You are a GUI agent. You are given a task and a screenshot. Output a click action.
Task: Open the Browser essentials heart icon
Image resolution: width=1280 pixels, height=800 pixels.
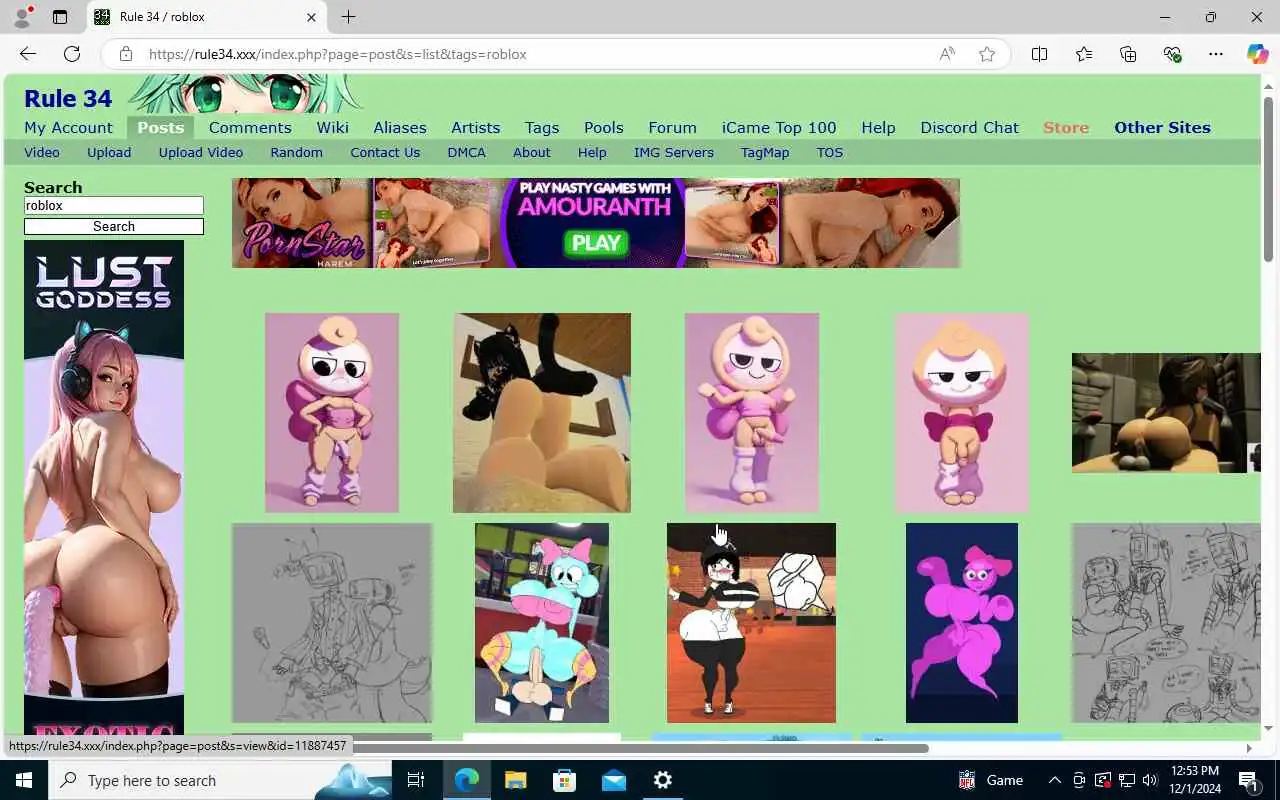tap(1172, 54)
